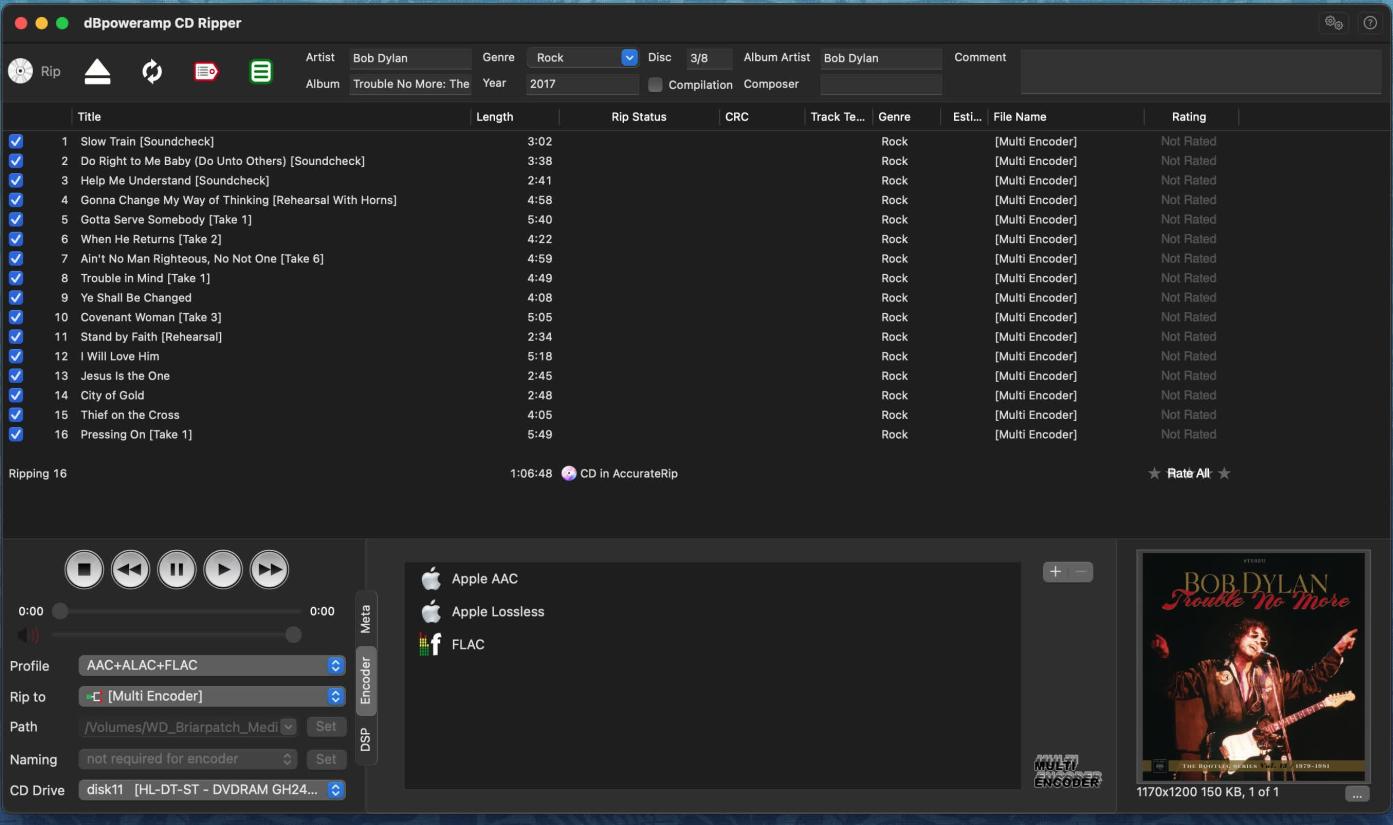Uncheck track 1 Slow Train checkbox
Viewport: 1393px width, 825px height.
pos(16,142)
